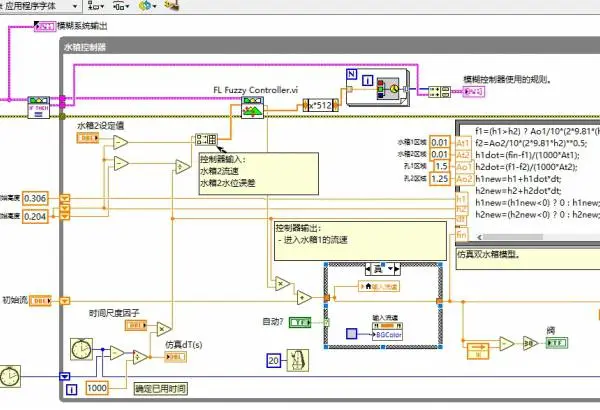Click the h1dot formula line text
This screenshot has height=410, width=600.
(x=527, y=155)
